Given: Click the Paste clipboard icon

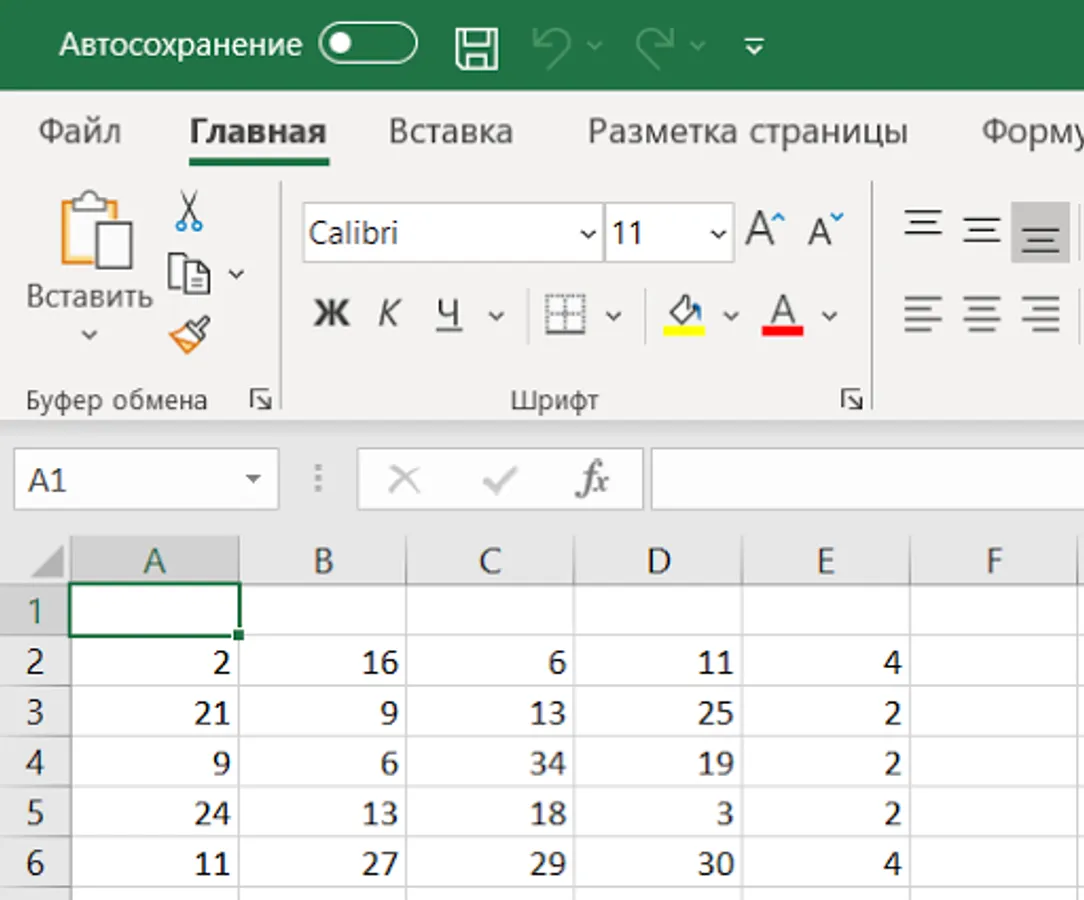Looking at the screenshot, I should (96, 230).
